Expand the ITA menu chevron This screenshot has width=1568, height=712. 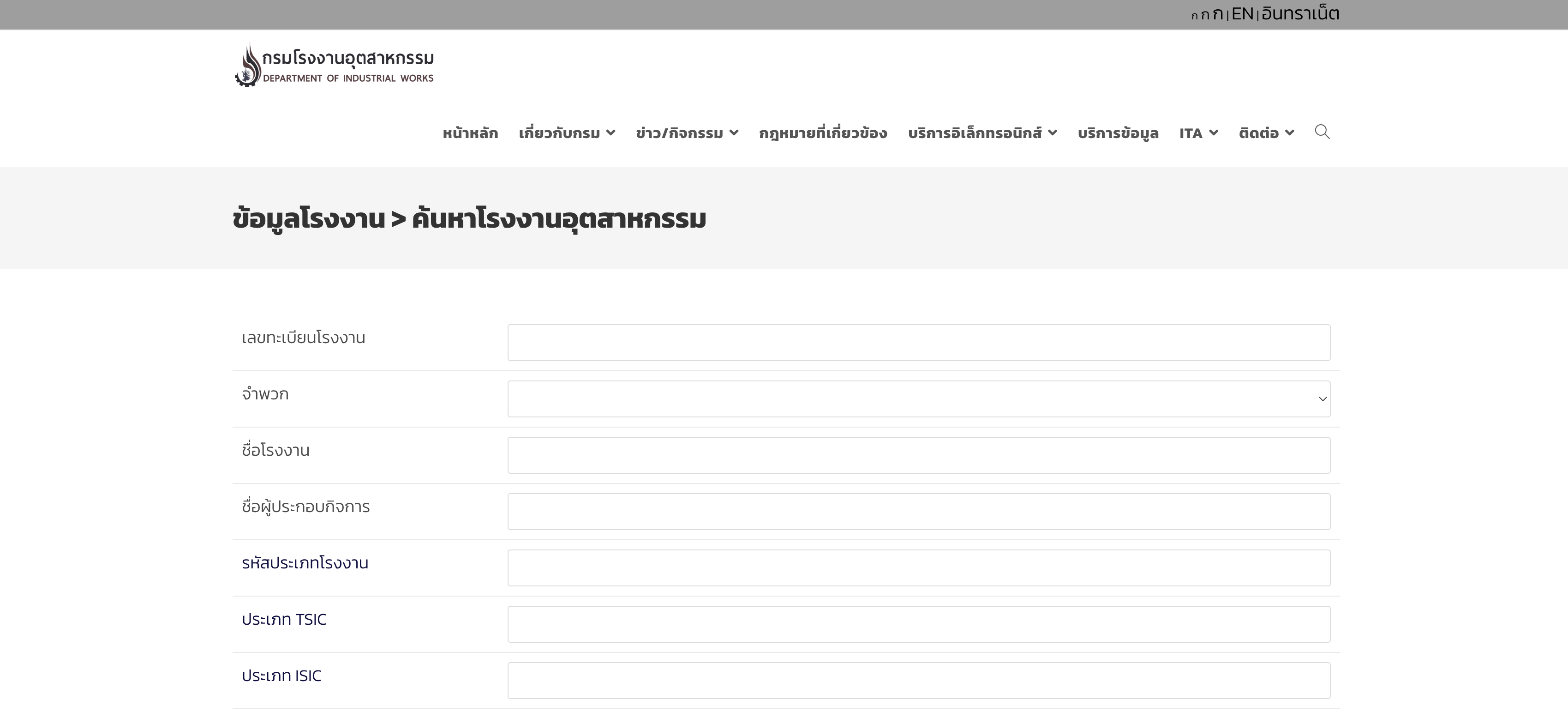(x=1215, y=133)
